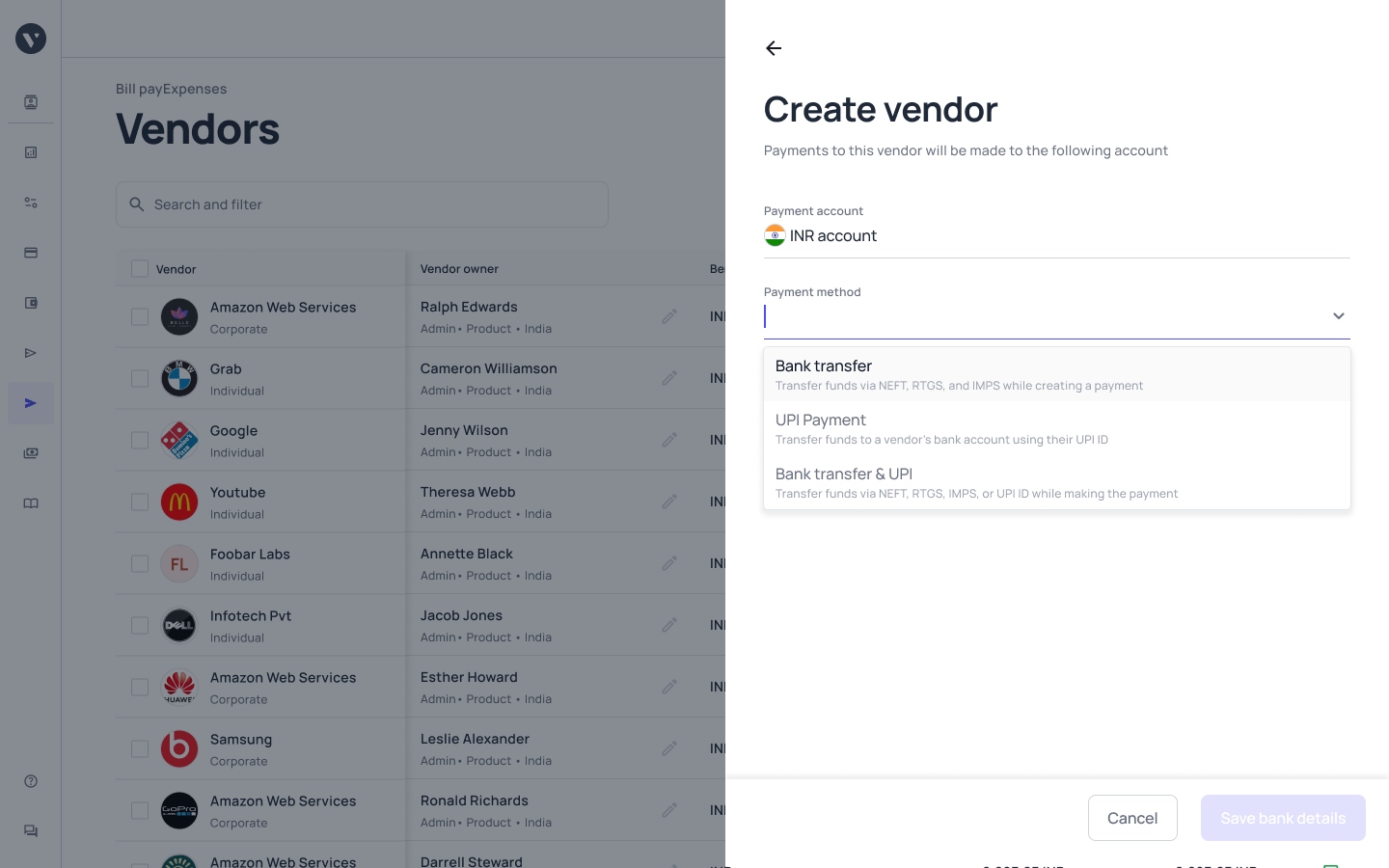
Task: Click the back arrow in Create vendor panel
Action: (774, 48)
